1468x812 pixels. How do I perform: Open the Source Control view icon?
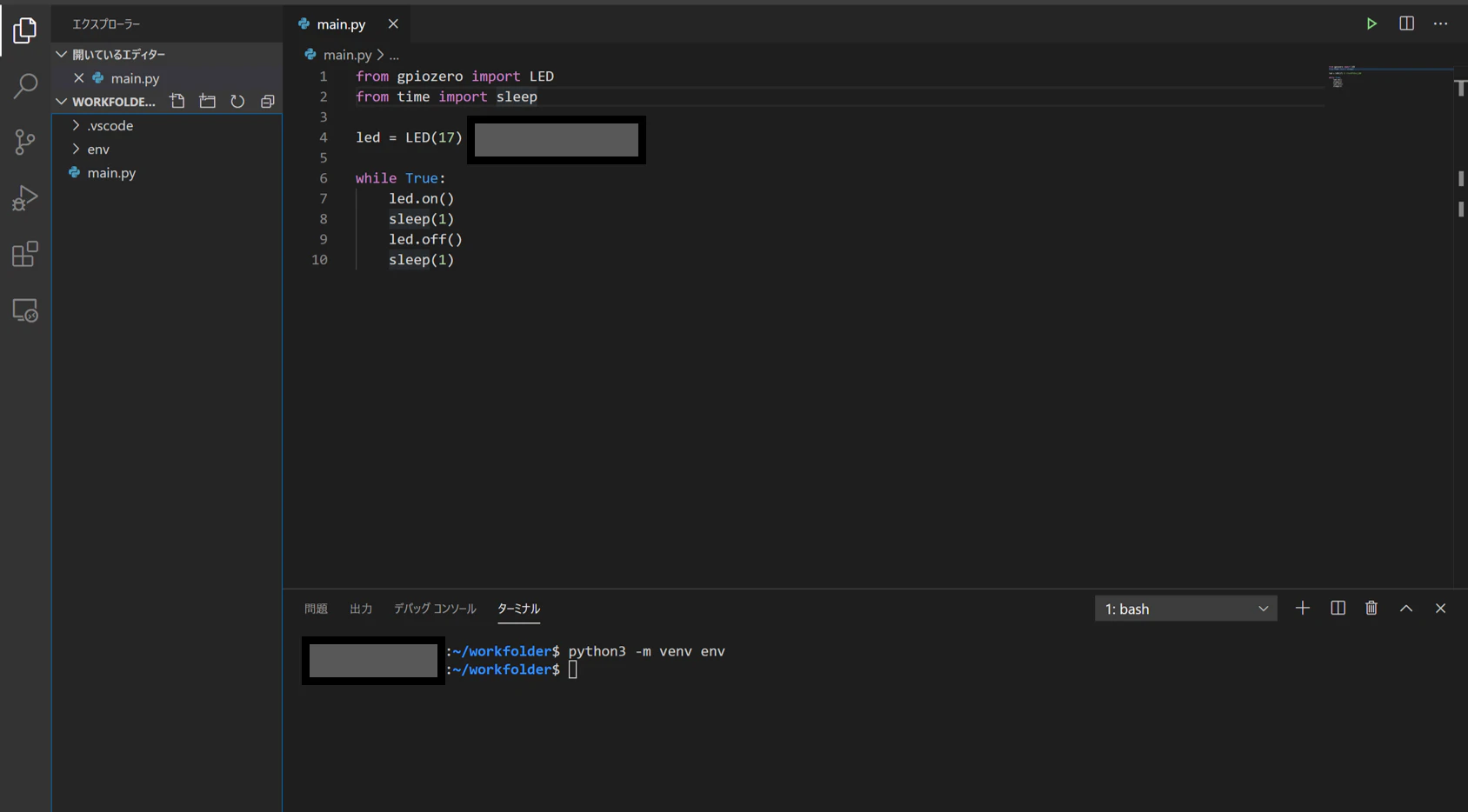[25, 142]
